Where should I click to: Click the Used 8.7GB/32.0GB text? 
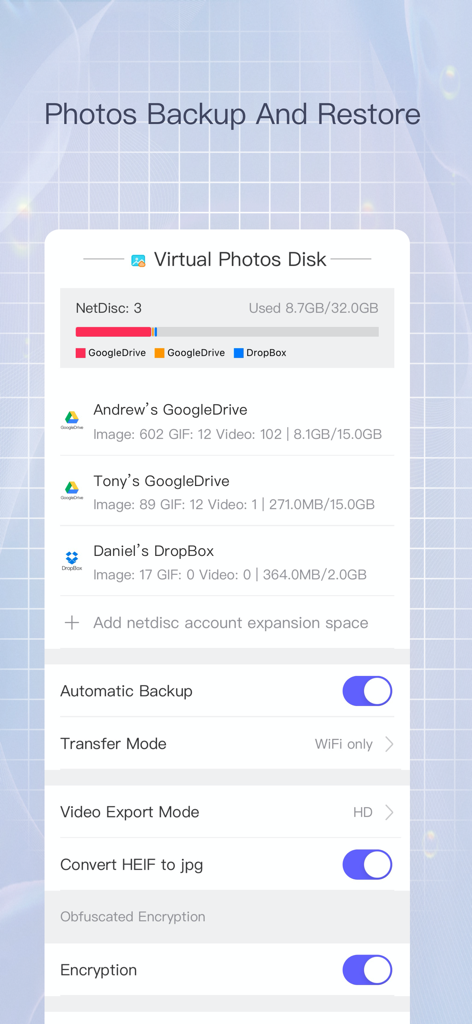(313, 308)
